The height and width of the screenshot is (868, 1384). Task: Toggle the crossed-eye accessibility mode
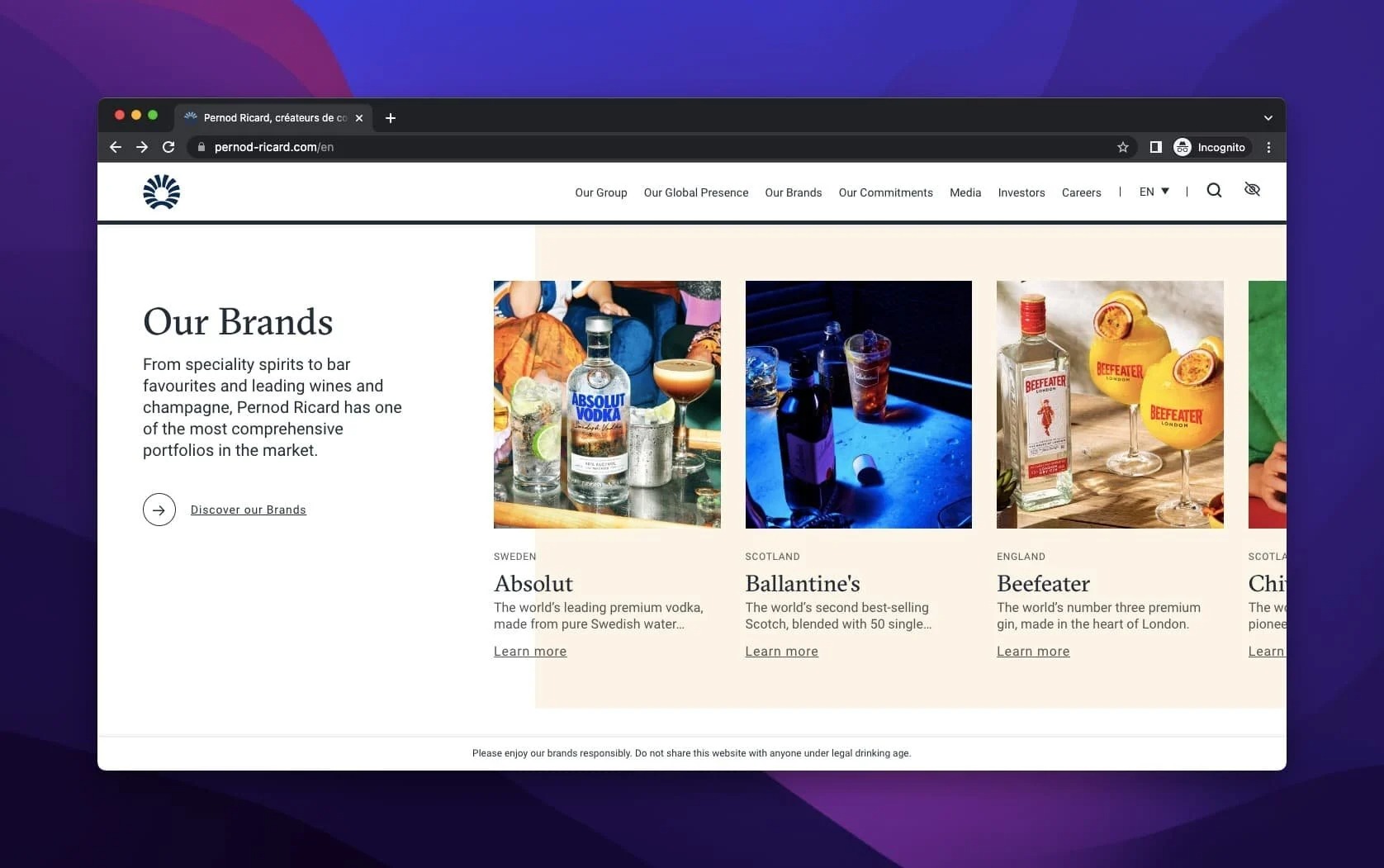pos(1253,189)
